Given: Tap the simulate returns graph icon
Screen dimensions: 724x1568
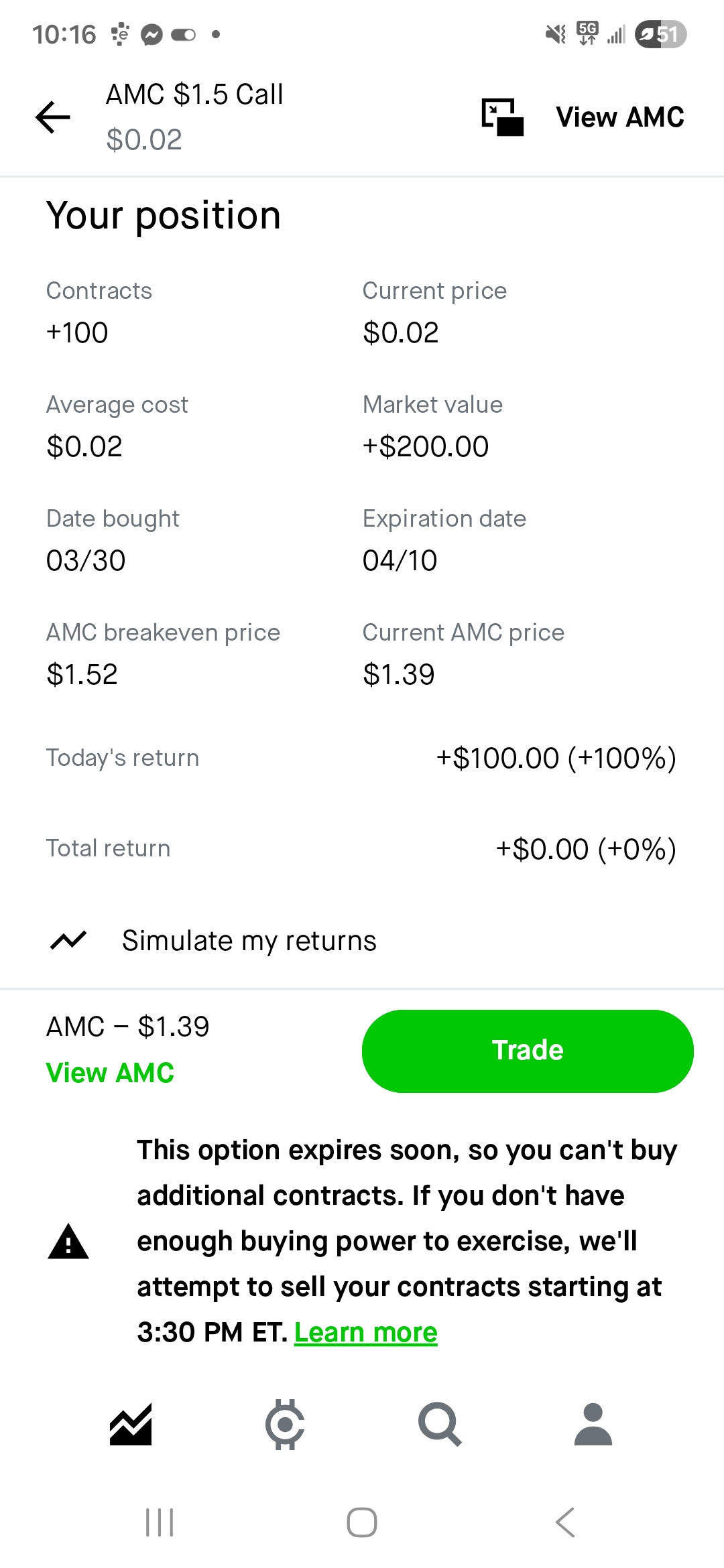Looking at the screenshot, I should point(68,941).
